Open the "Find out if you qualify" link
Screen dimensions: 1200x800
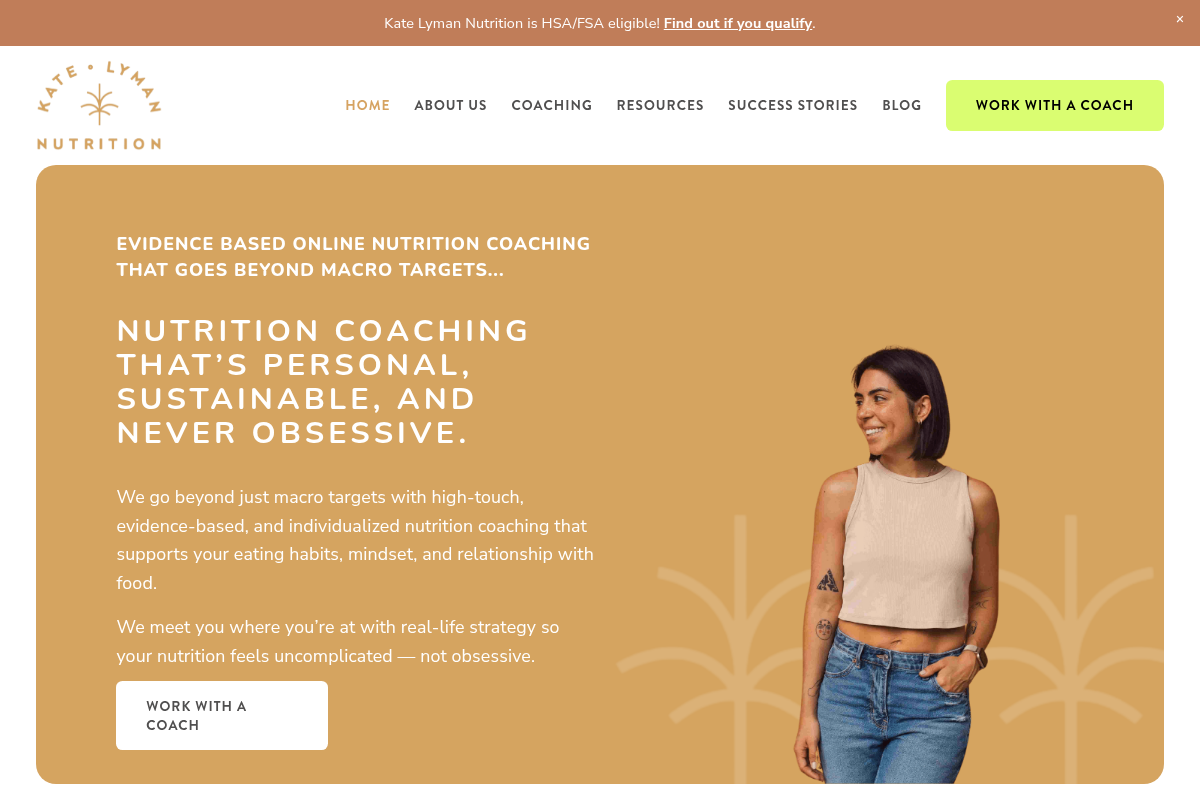pos(738,23)
